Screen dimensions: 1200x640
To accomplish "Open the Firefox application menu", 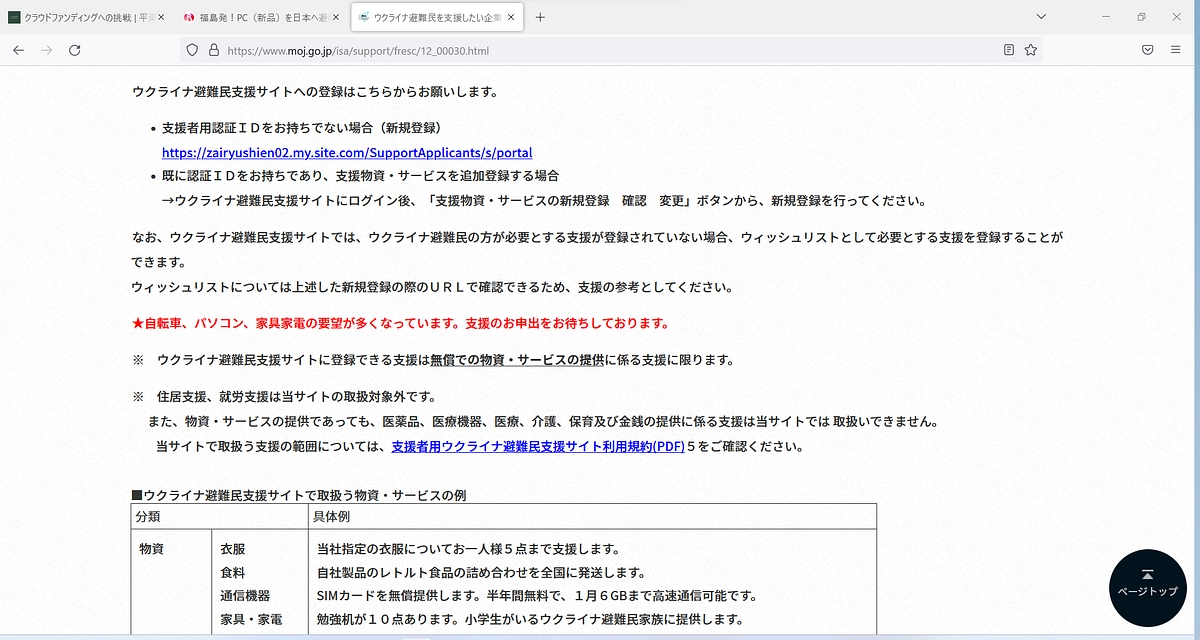I will [1176, 49].
